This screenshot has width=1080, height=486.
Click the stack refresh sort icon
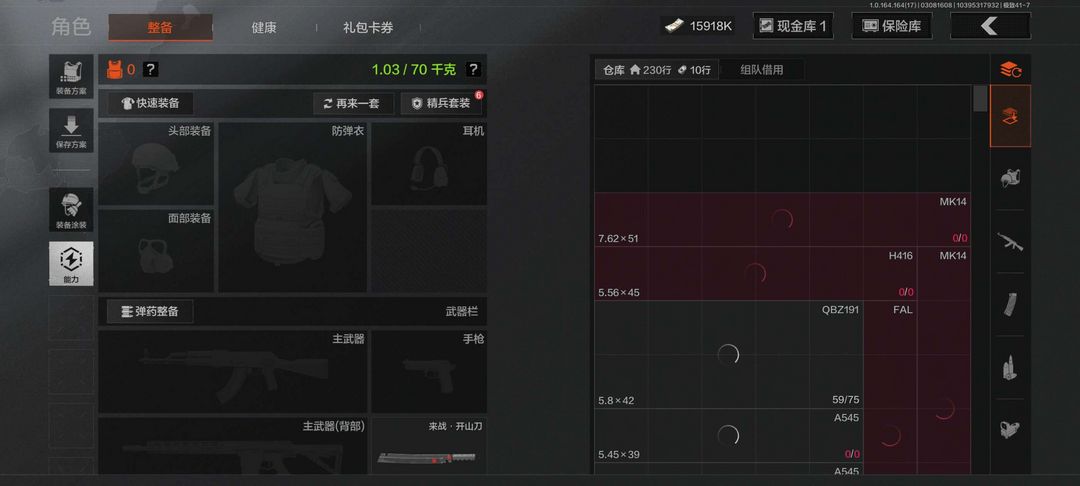point(1010,69)
